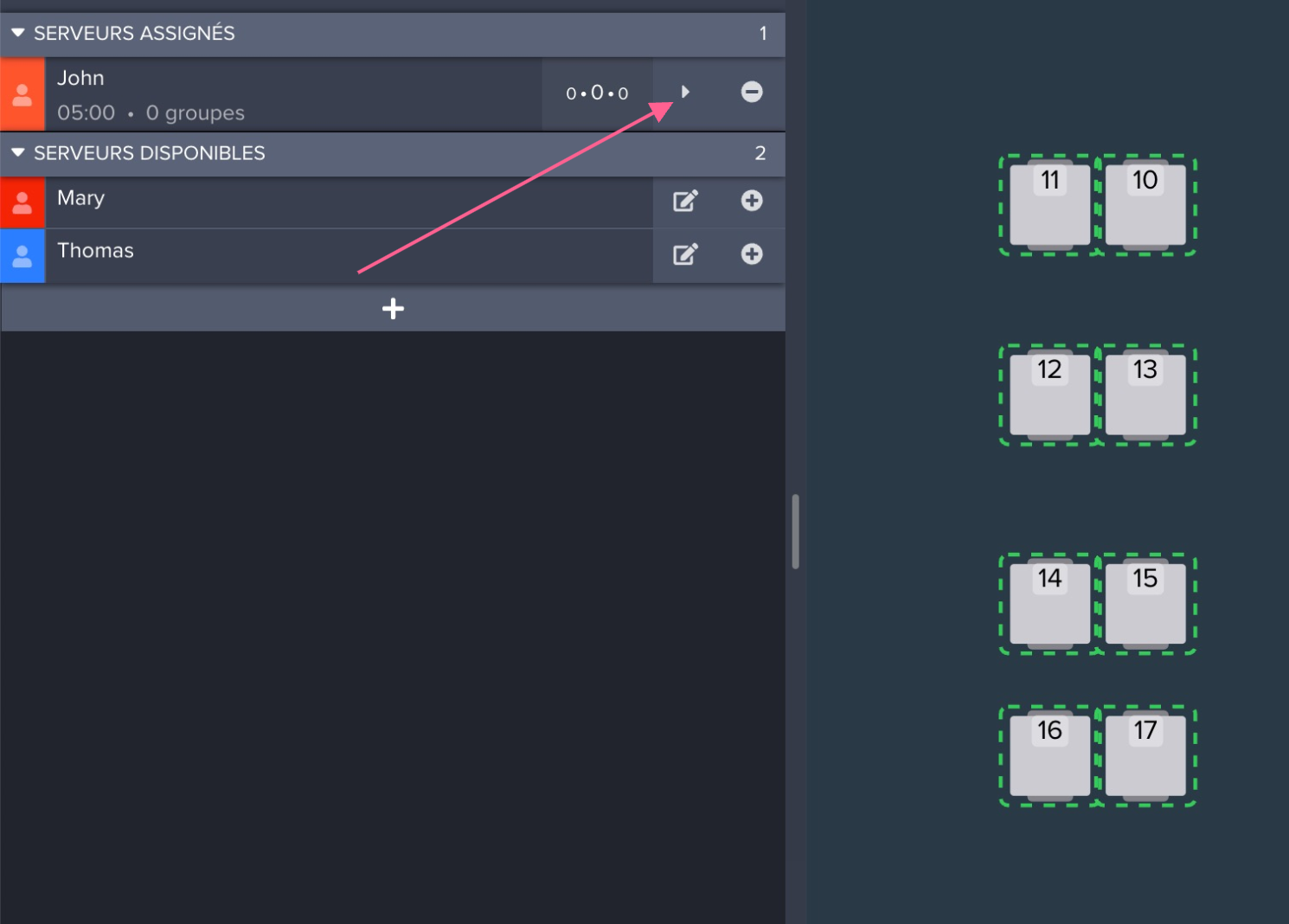Select the Thomas server row

[x=346, y=255]
